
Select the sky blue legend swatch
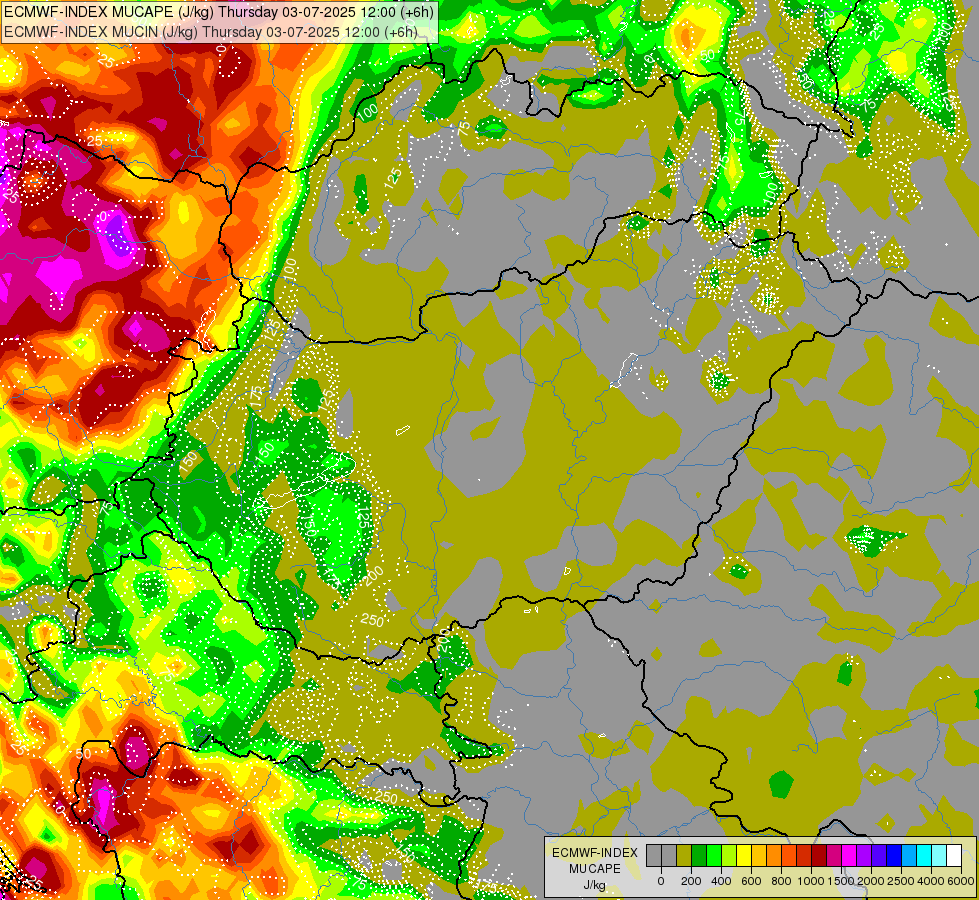[x=910, y=856]
